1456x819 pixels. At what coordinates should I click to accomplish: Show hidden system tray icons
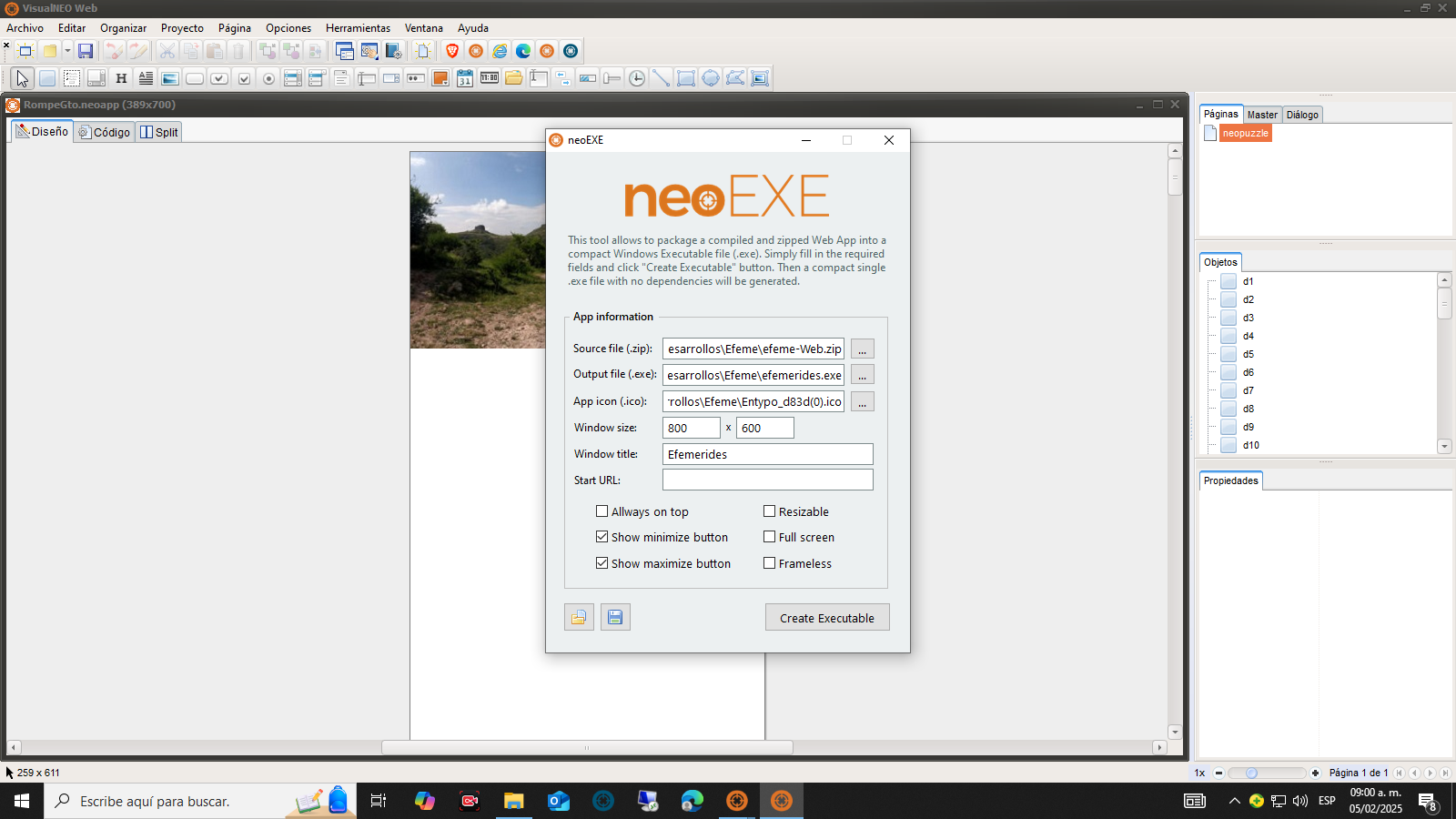(x=1234, y=801)
